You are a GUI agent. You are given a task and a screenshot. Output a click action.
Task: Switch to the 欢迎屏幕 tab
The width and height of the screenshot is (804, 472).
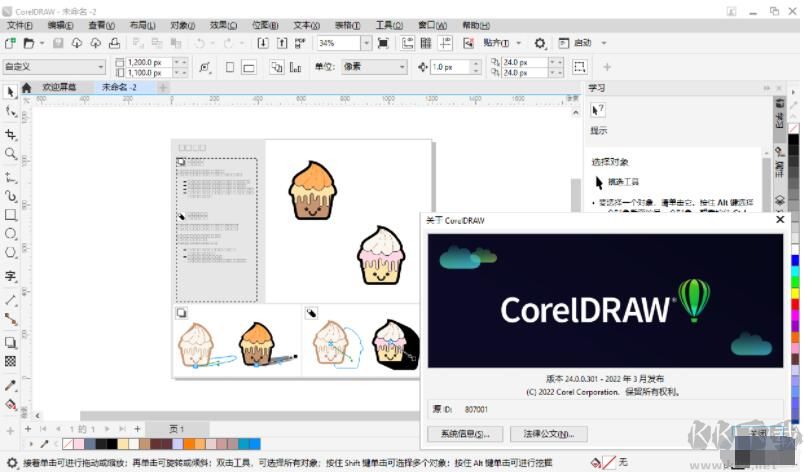[58, 88]
